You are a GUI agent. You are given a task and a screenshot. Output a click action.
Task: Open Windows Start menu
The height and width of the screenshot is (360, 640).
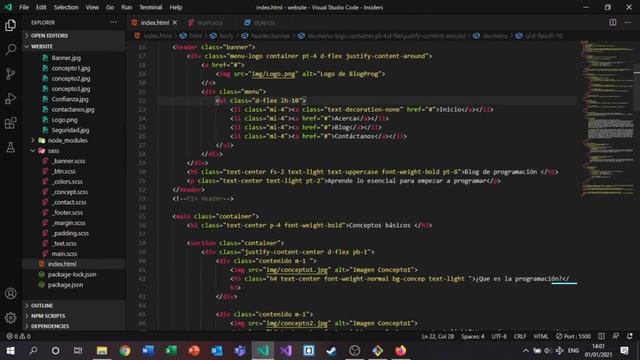(11, 351)
